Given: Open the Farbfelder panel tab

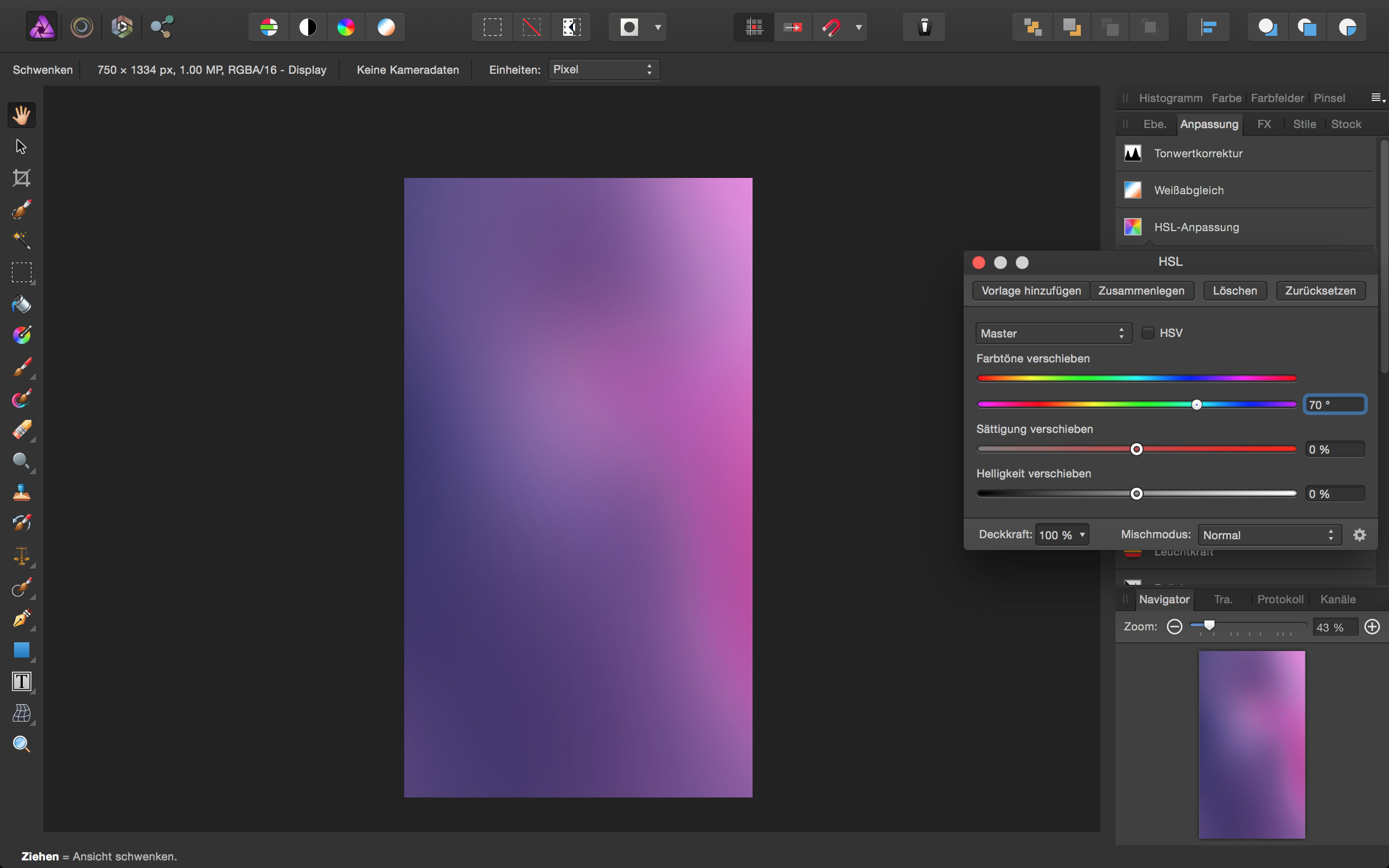Looking at the screenshot, I should (1277, 98).
